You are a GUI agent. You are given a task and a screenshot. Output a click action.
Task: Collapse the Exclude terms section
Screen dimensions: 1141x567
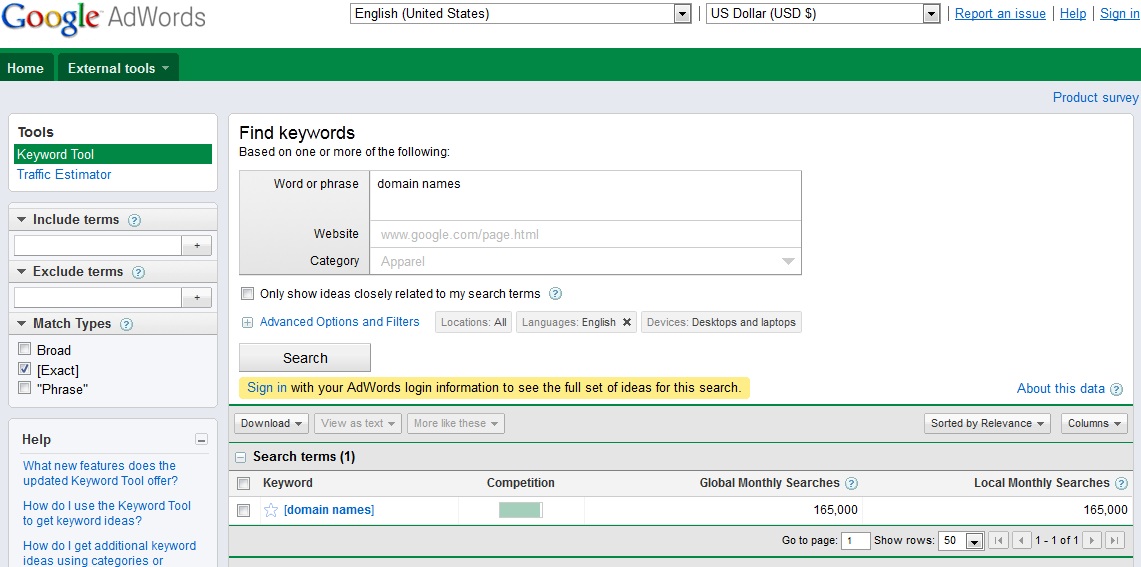pyautogui.click(x=21, y=271)
